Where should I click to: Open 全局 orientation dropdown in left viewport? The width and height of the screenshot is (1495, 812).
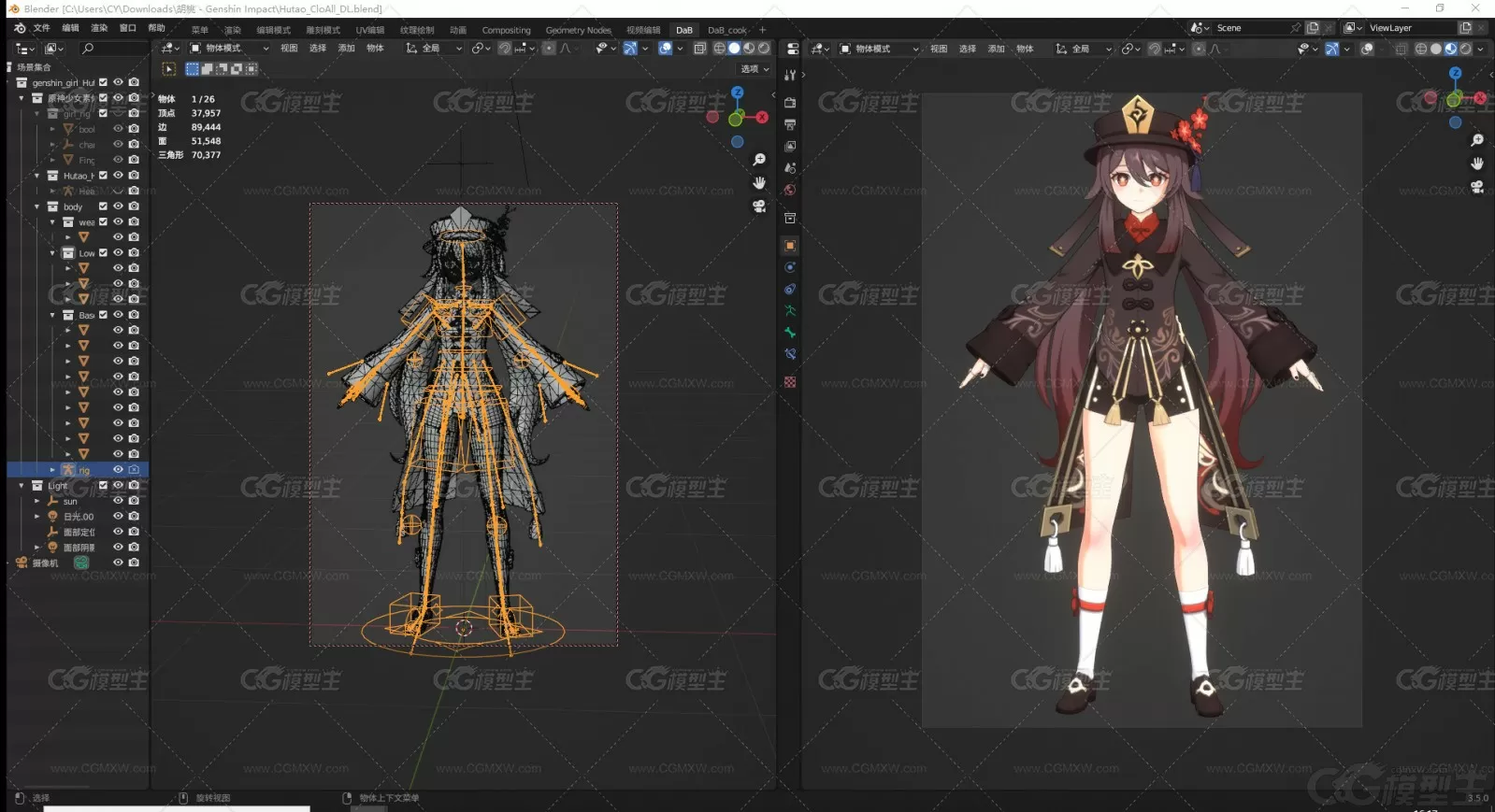[435, 49]
